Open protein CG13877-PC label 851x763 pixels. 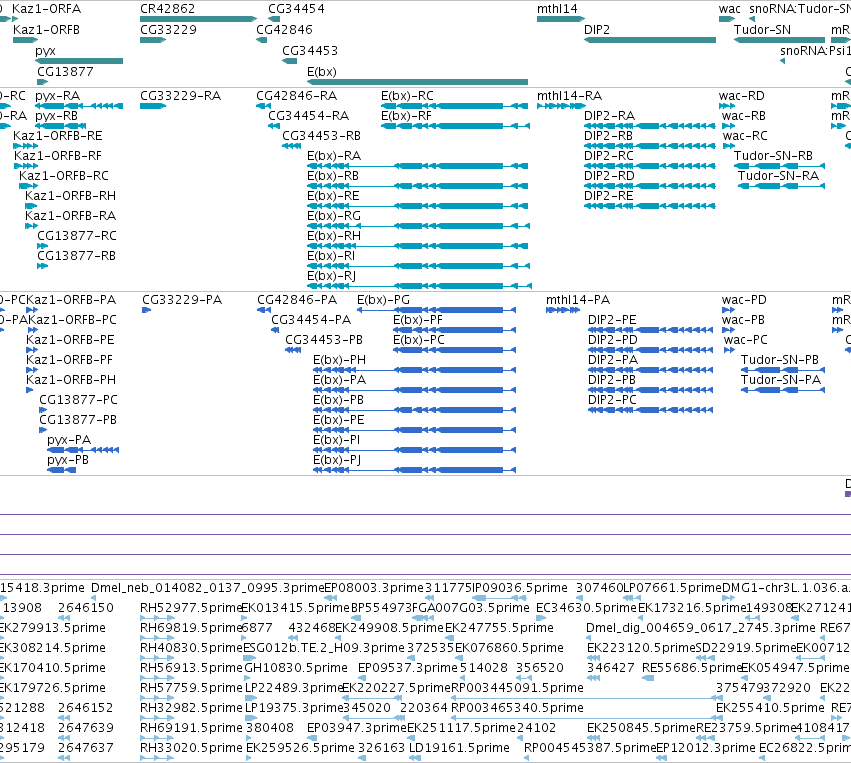(x=78, y=400)
